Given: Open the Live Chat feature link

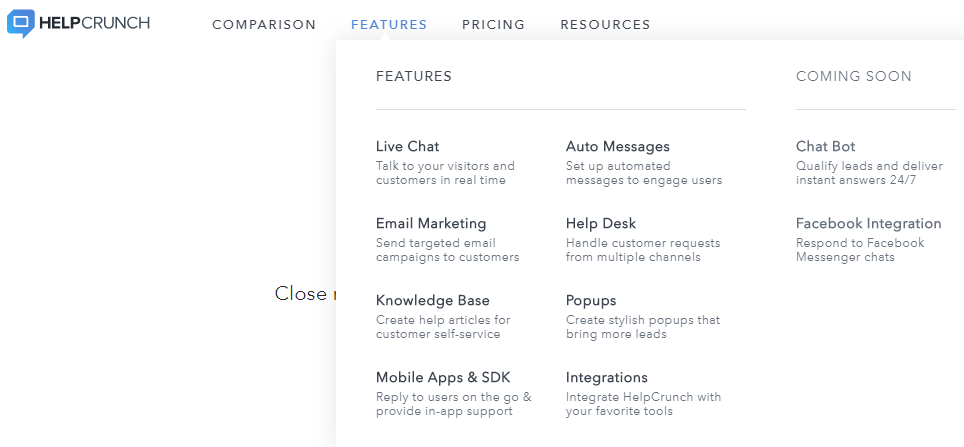Looking at the screenshot, I should [x=408, y=146].
